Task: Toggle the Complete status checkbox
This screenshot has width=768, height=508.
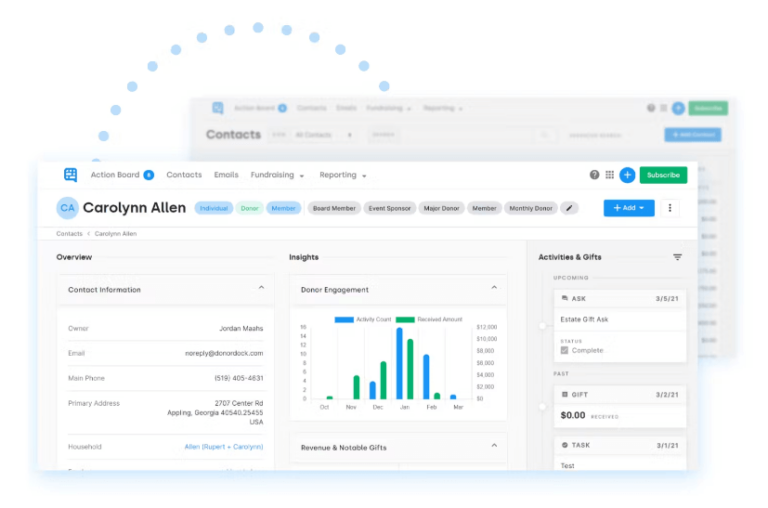Action: click(565, 351)
